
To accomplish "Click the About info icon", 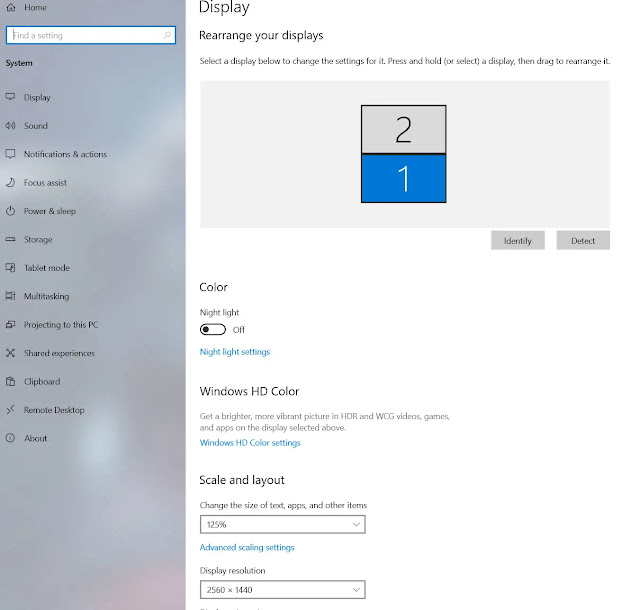I will click(x=11, y=438).
